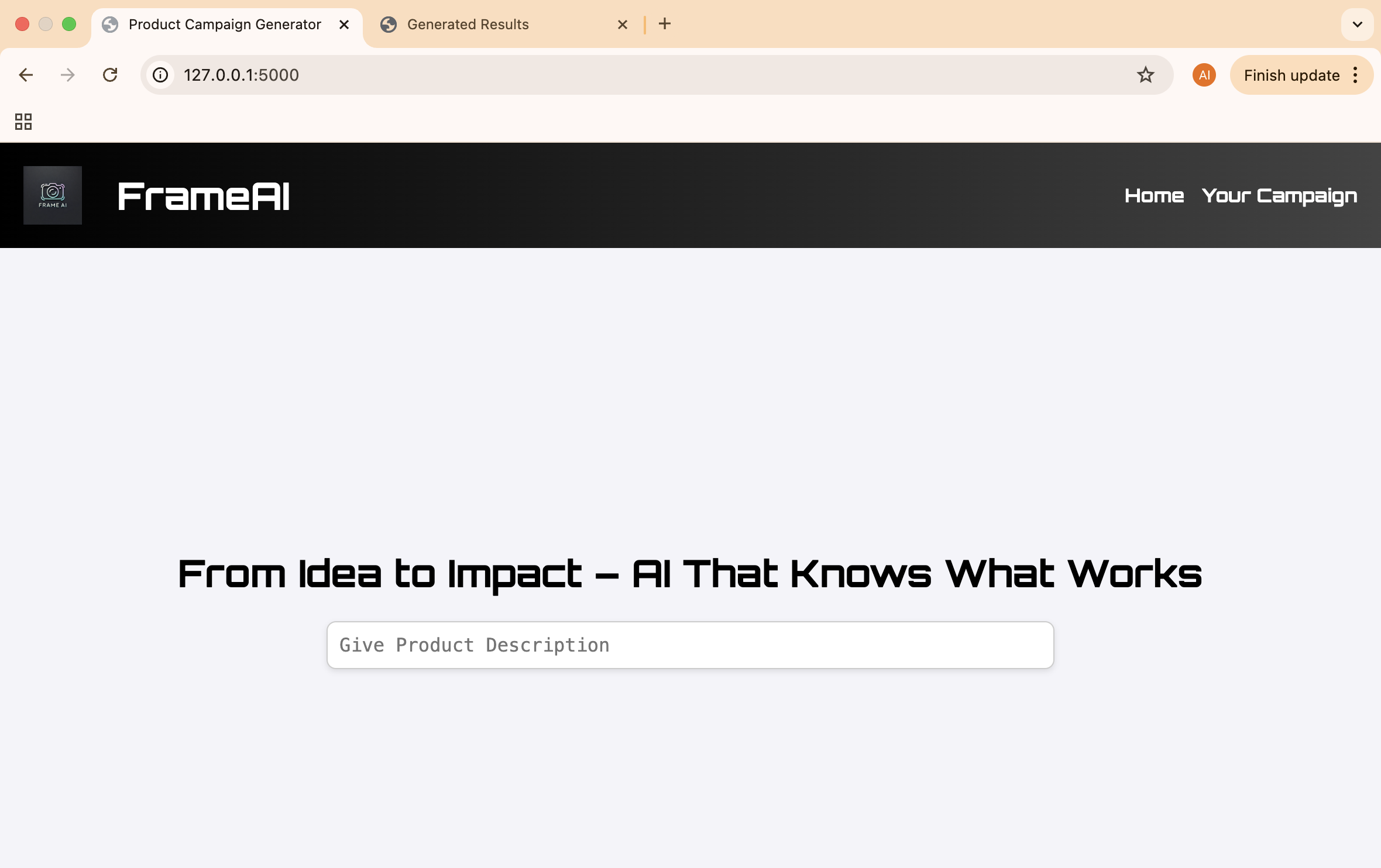Switch to the Generated Results tab
This screenshot has width=1381, height=868.
[468, 25]
